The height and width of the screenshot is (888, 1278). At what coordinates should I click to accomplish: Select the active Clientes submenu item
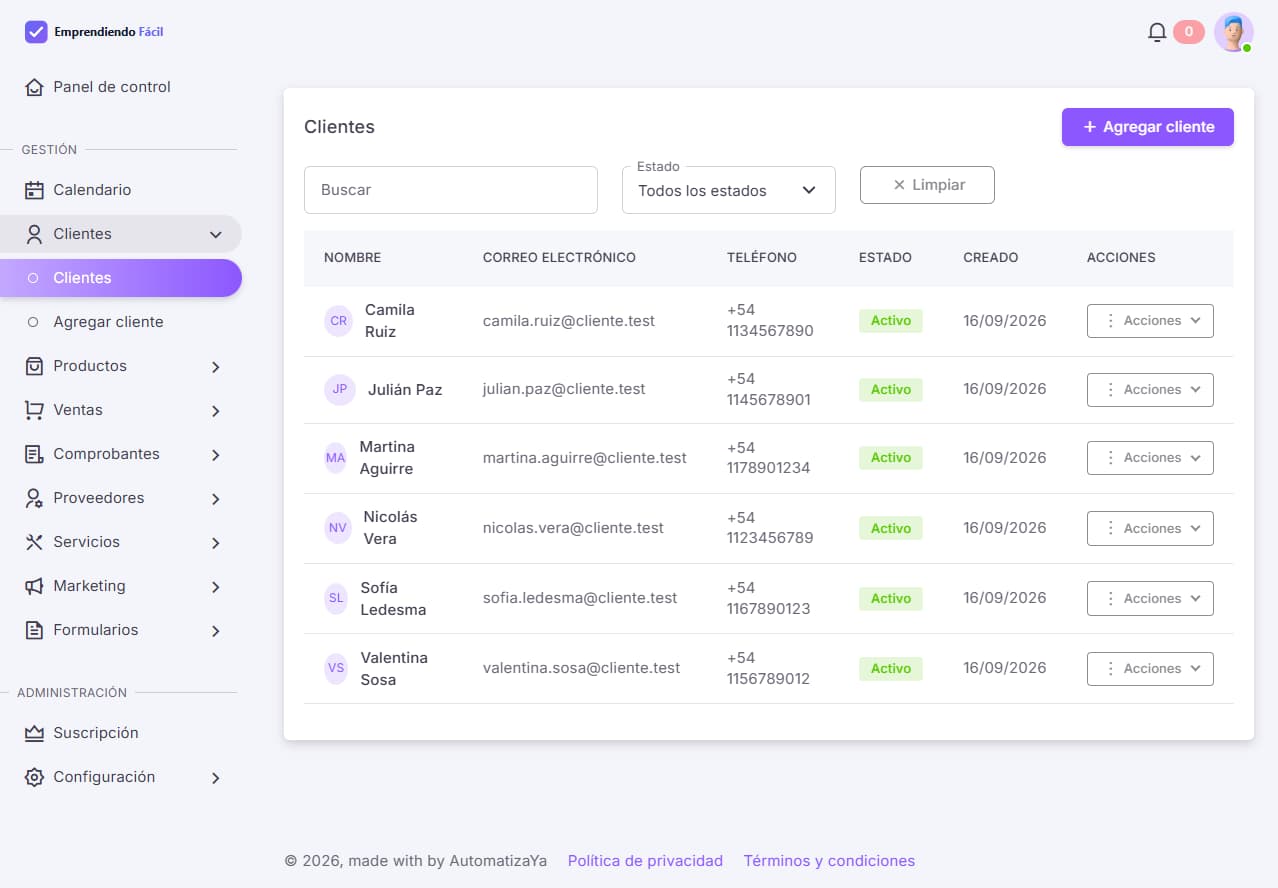click(120, 278)
